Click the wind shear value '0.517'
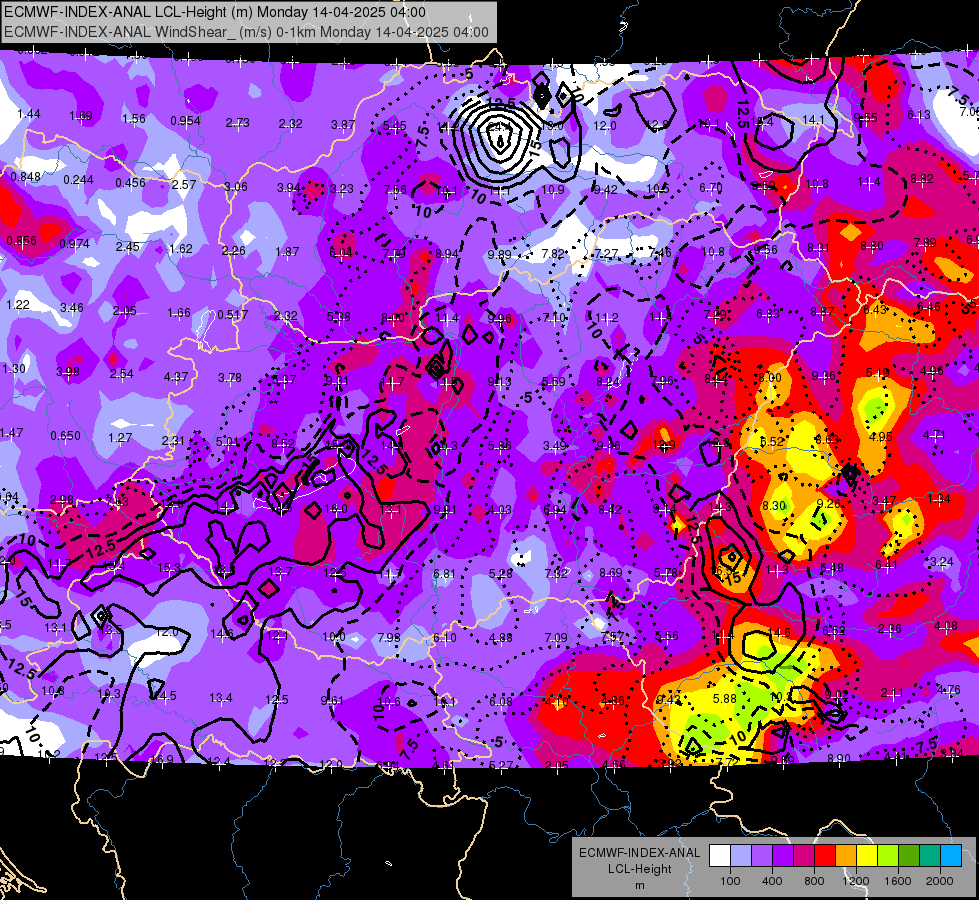The height and width of the screenshot is (900, 979). pos(232,315)
